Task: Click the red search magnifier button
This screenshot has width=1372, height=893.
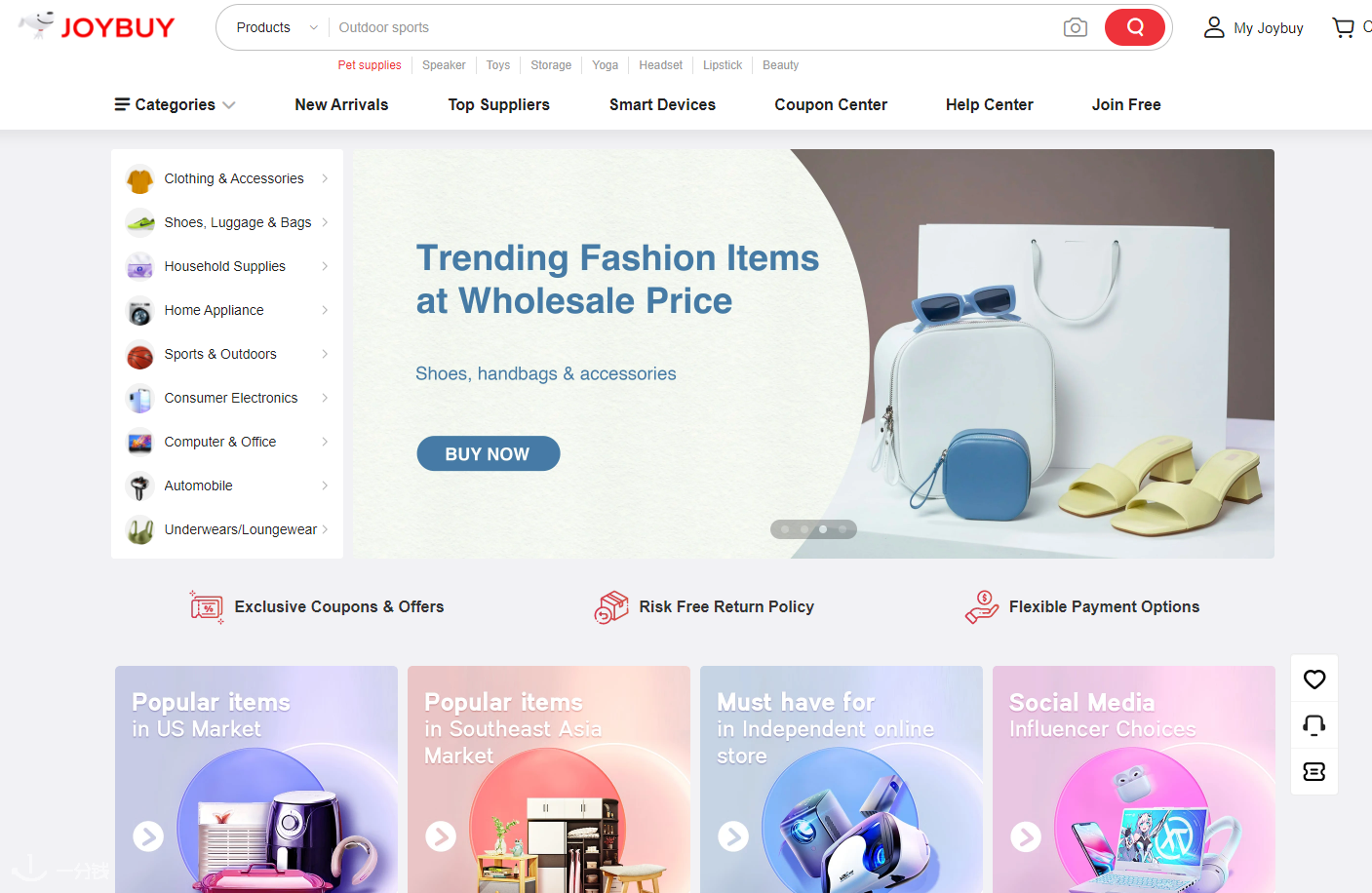Action: click(x=1135, y=27)
